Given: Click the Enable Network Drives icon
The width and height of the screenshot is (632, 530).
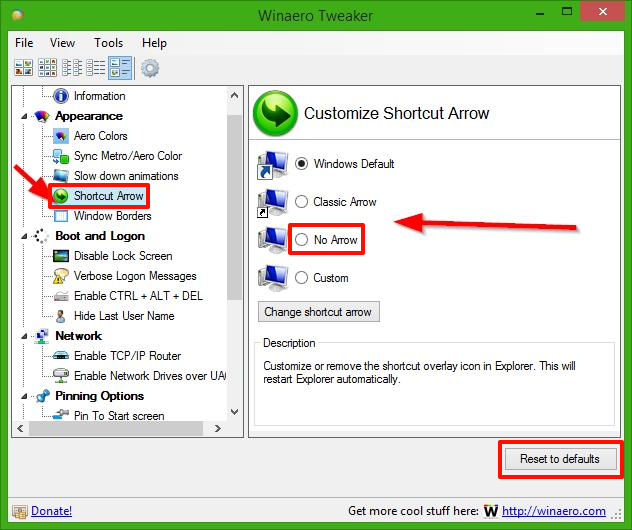Looking at the screenshot, I should click(x=61, y=376).
